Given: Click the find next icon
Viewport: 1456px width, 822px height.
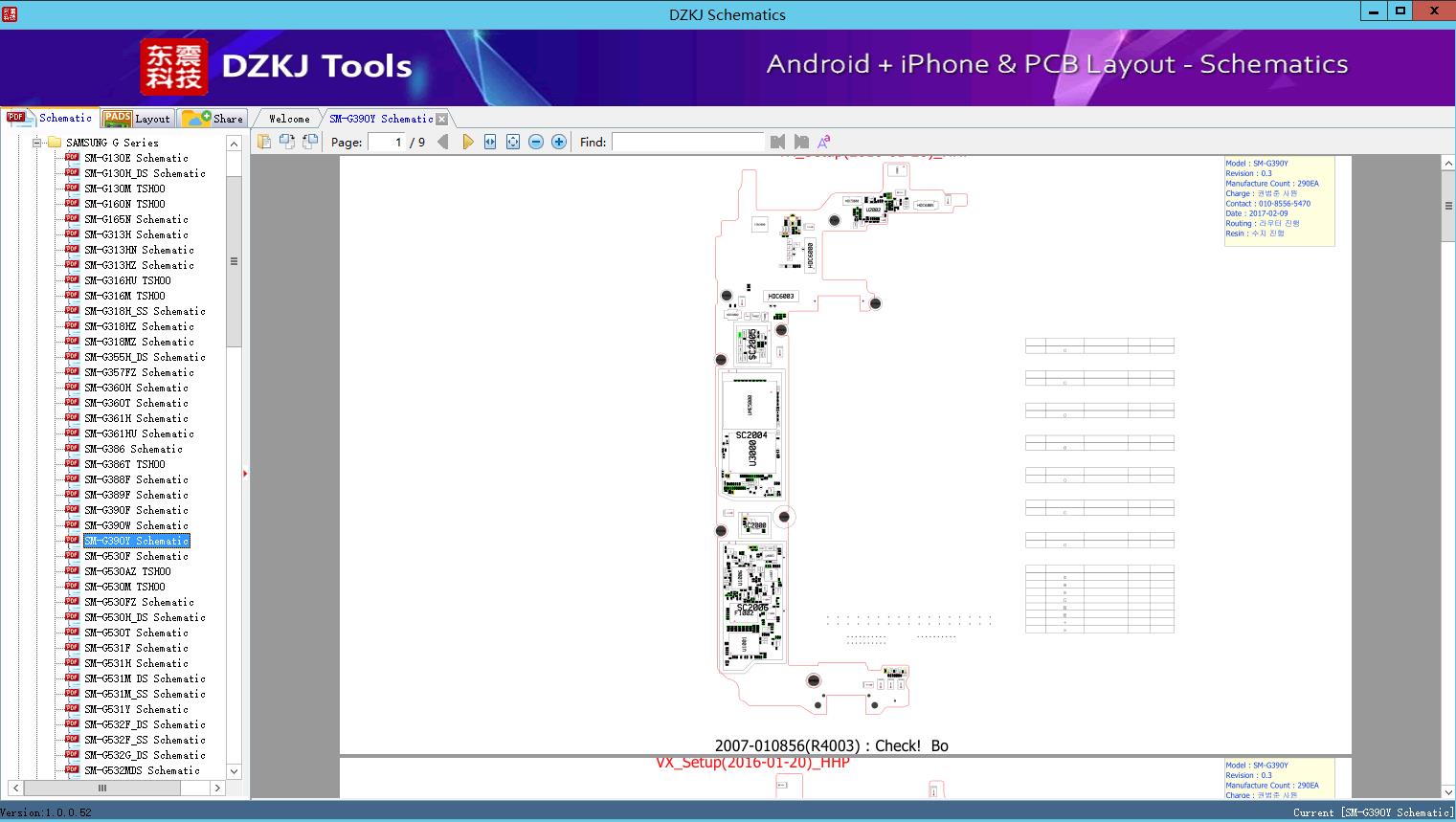Looking at the screenshot, I should [x=801, y=142].
